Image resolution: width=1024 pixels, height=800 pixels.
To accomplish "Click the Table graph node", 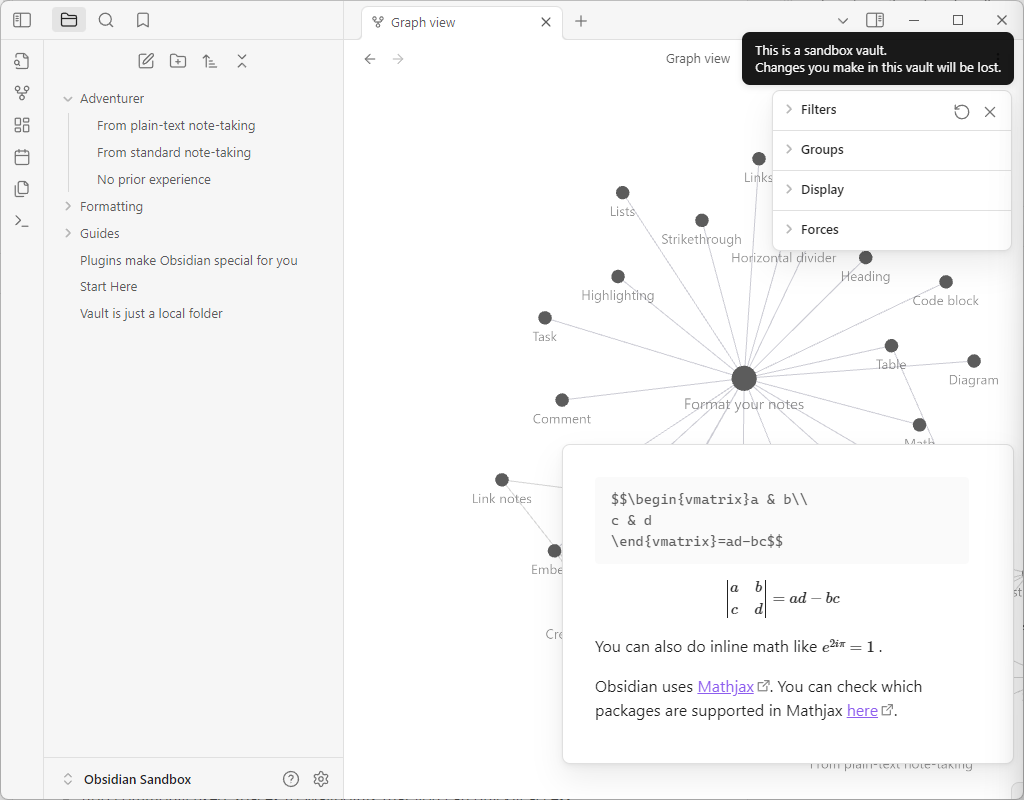I will pos(891,345).
